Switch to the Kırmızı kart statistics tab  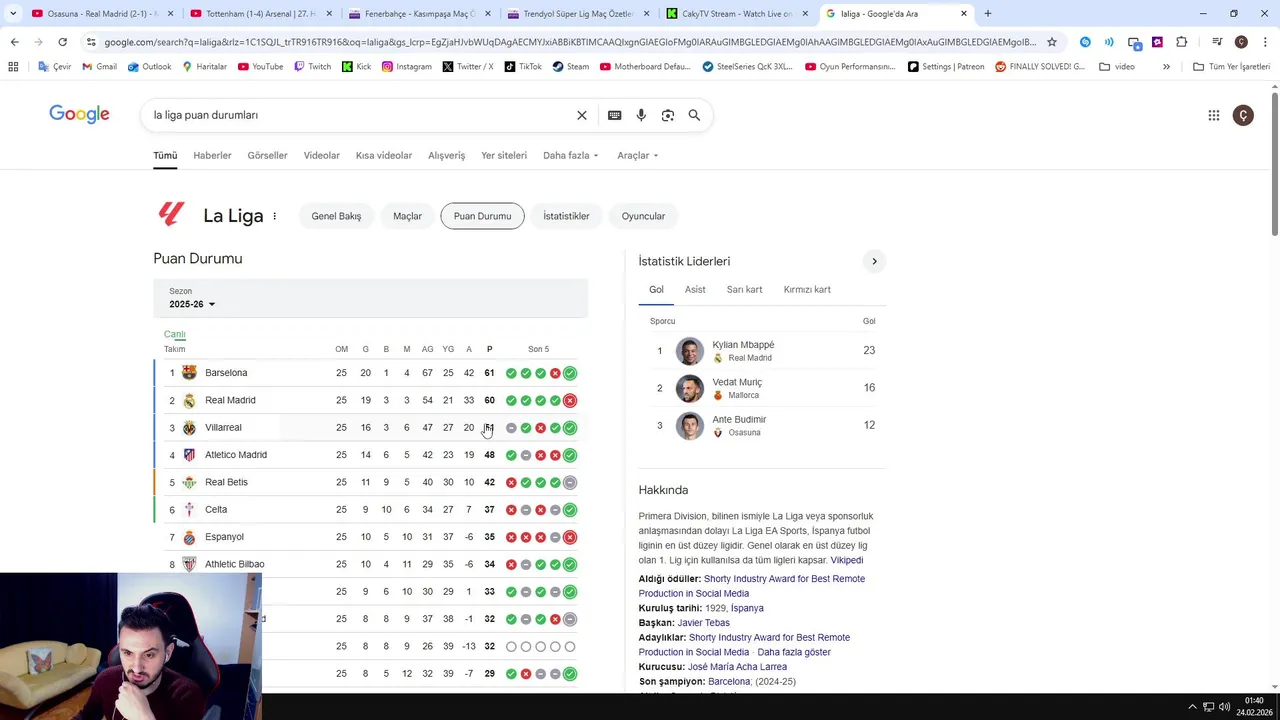pyautogui.click(x=807, y=289)
